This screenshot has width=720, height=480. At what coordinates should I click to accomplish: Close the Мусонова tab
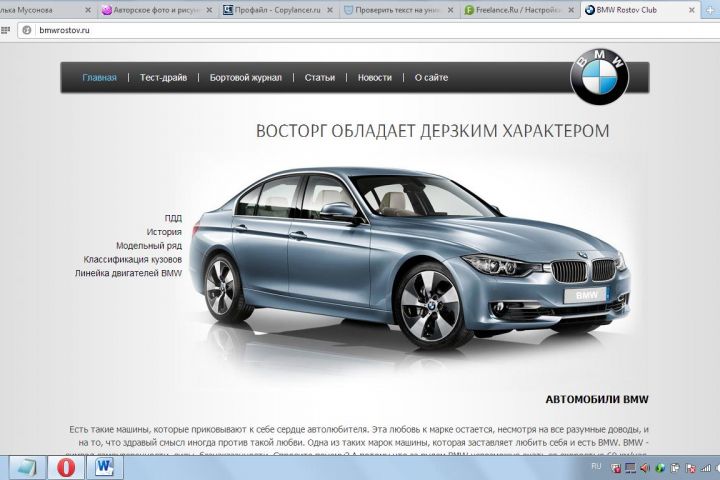[88, 10]
